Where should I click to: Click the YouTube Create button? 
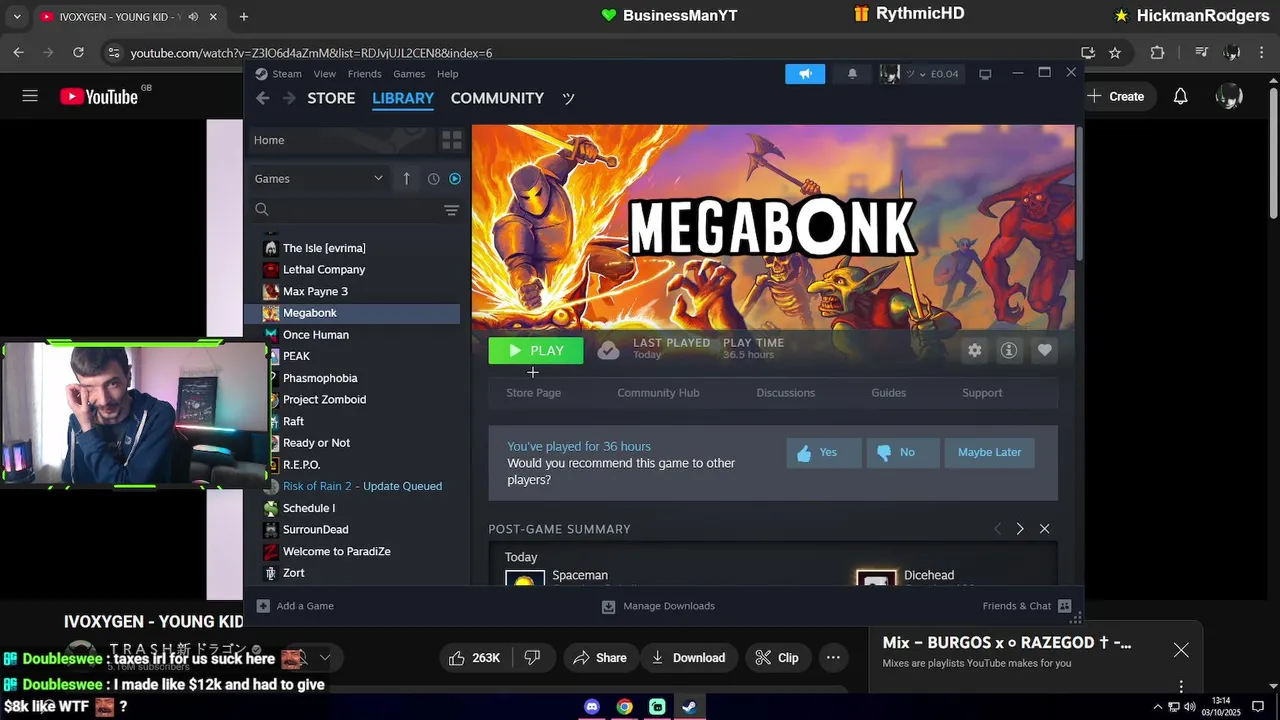[1116, 96]
